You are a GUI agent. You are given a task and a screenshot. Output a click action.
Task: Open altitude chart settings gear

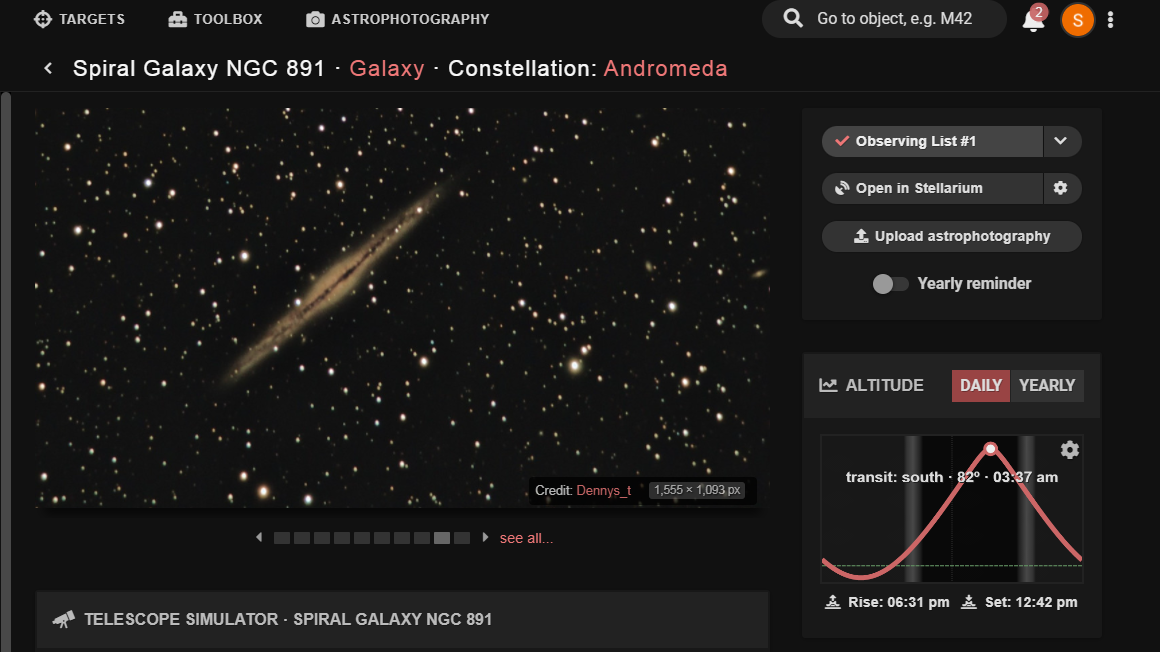coord(1070,450)
